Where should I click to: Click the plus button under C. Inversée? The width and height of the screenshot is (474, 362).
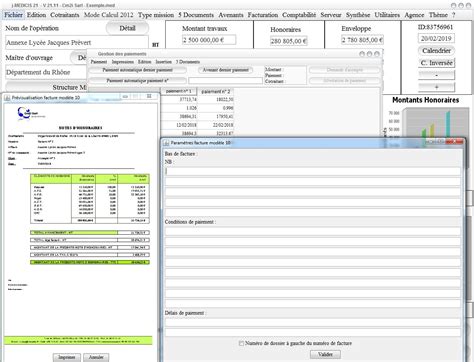pyautogui.click(x=436, y=87)
